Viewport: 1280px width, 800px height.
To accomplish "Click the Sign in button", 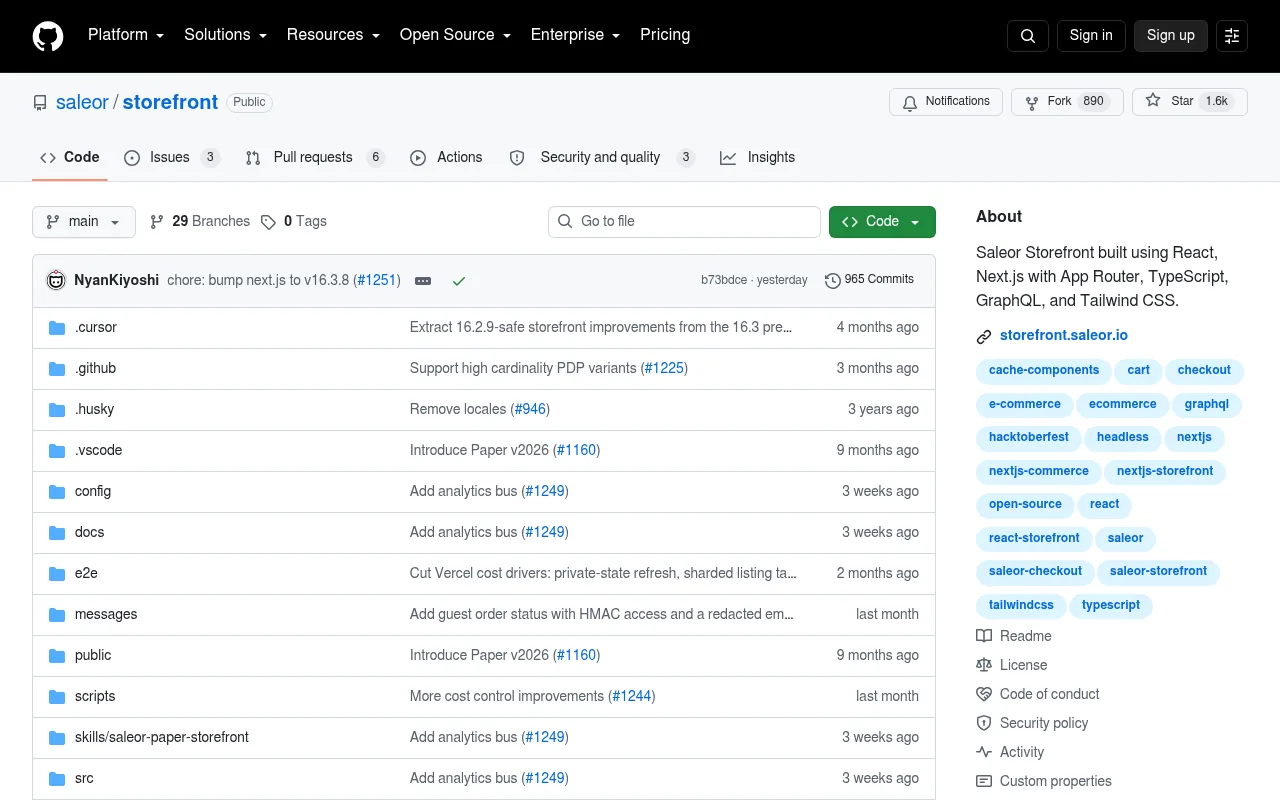I will tap(1091, 36).
